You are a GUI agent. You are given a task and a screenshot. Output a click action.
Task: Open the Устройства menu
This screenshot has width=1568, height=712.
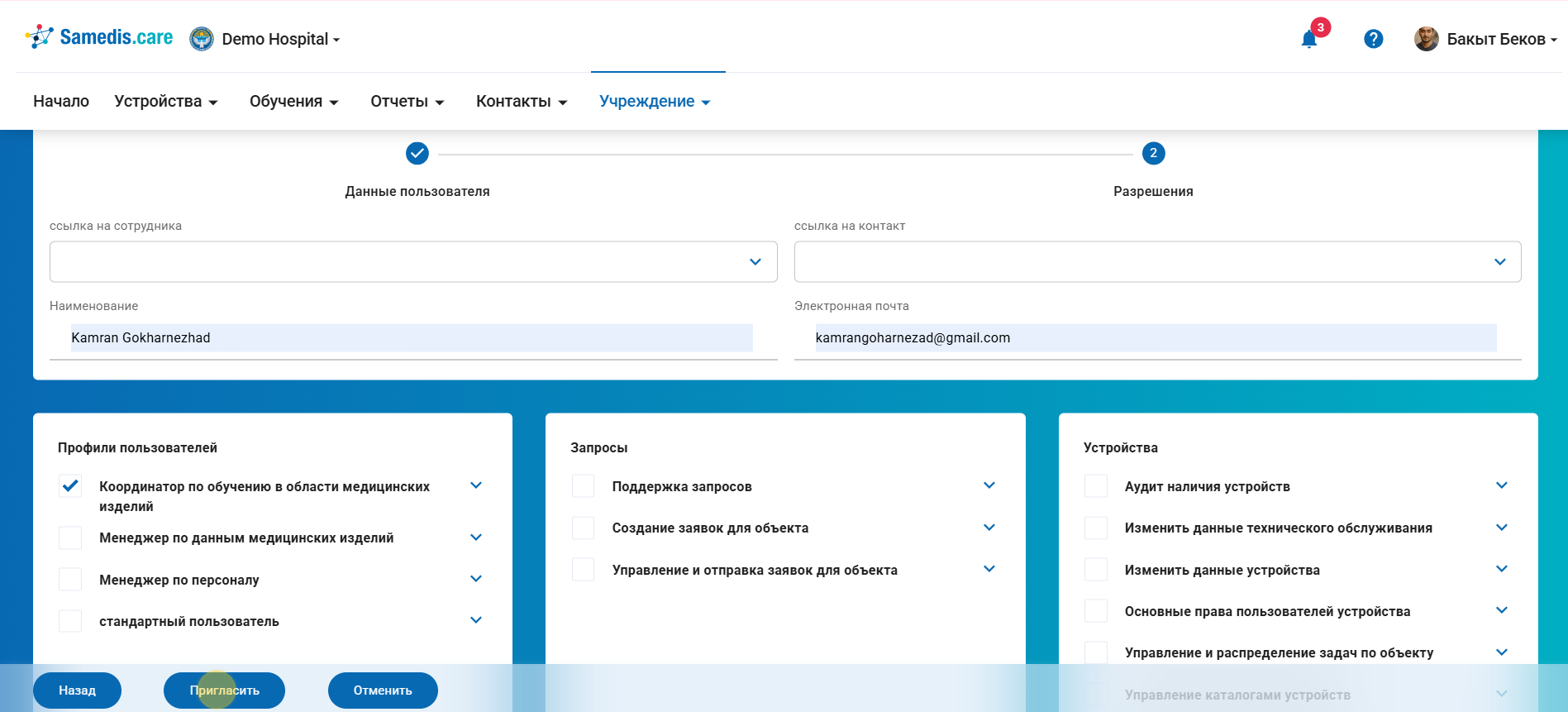coord(165,101)
